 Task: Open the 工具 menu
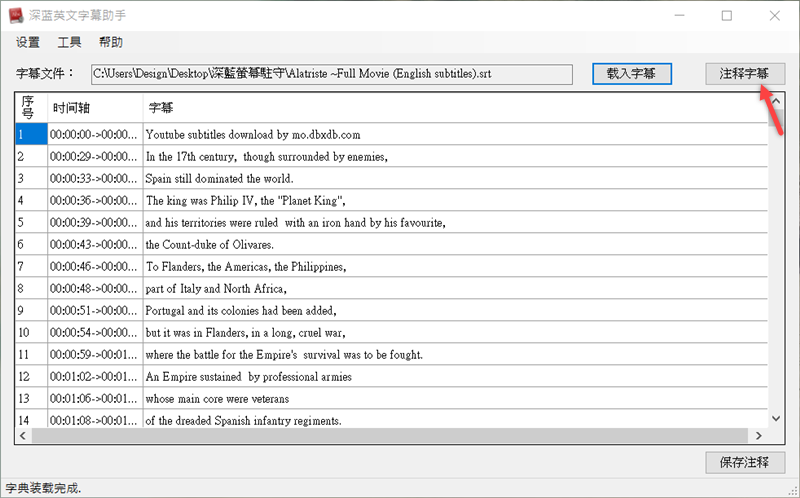[69, 42]
